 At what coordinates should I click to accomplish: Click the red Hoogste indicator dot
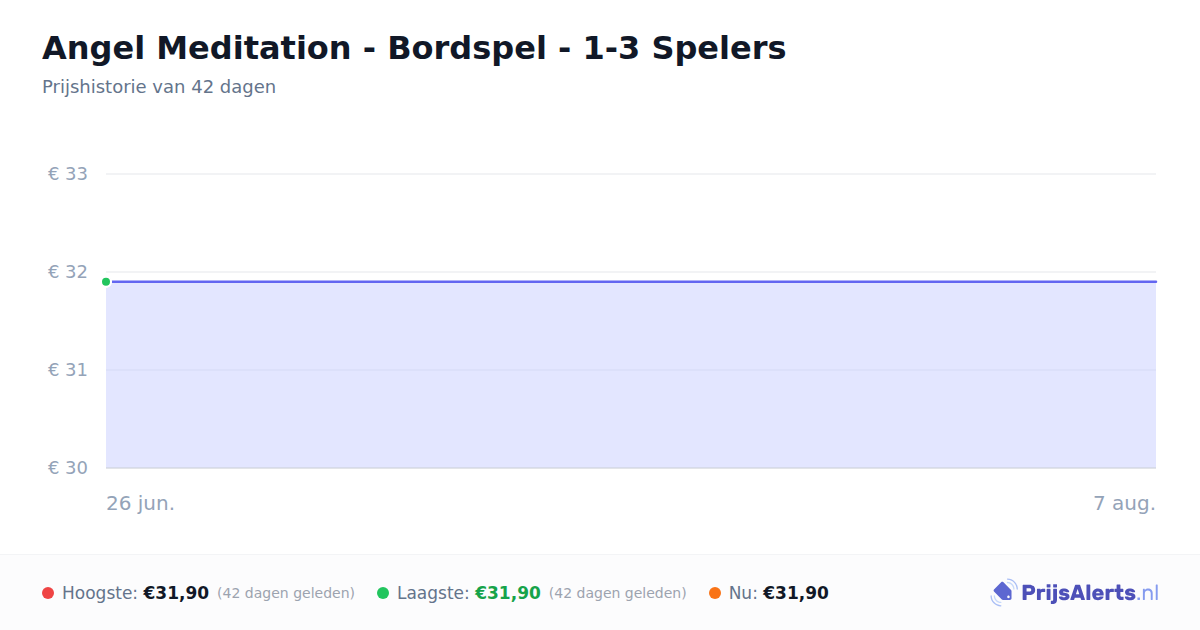point(48,593)
